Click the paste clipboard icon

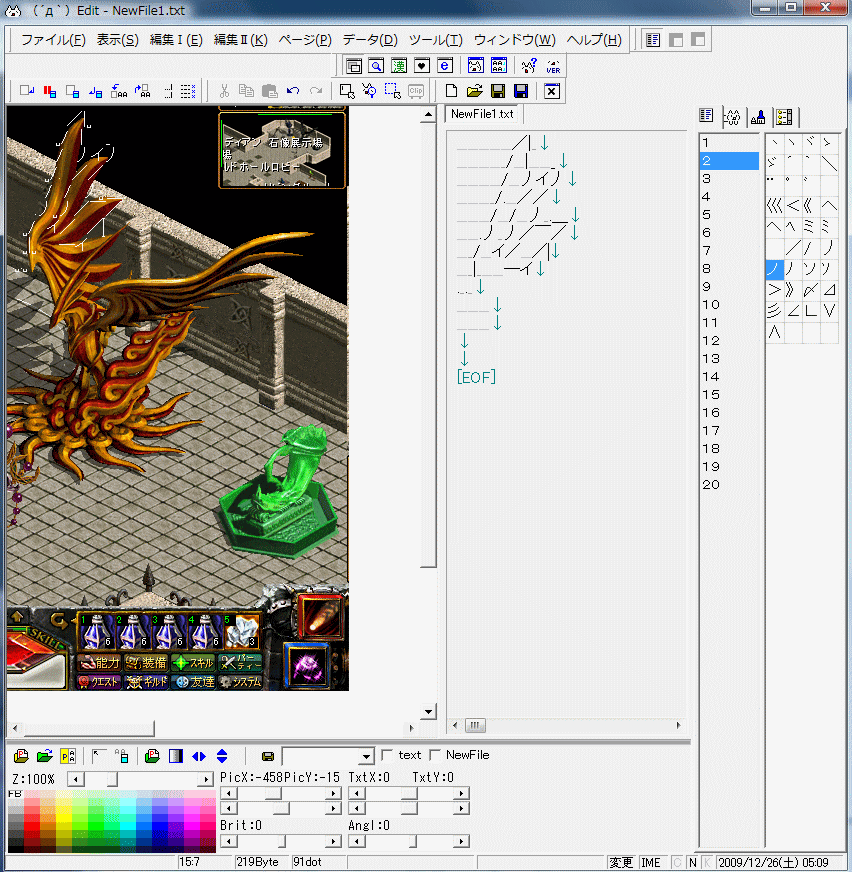(x=269, y=91)
